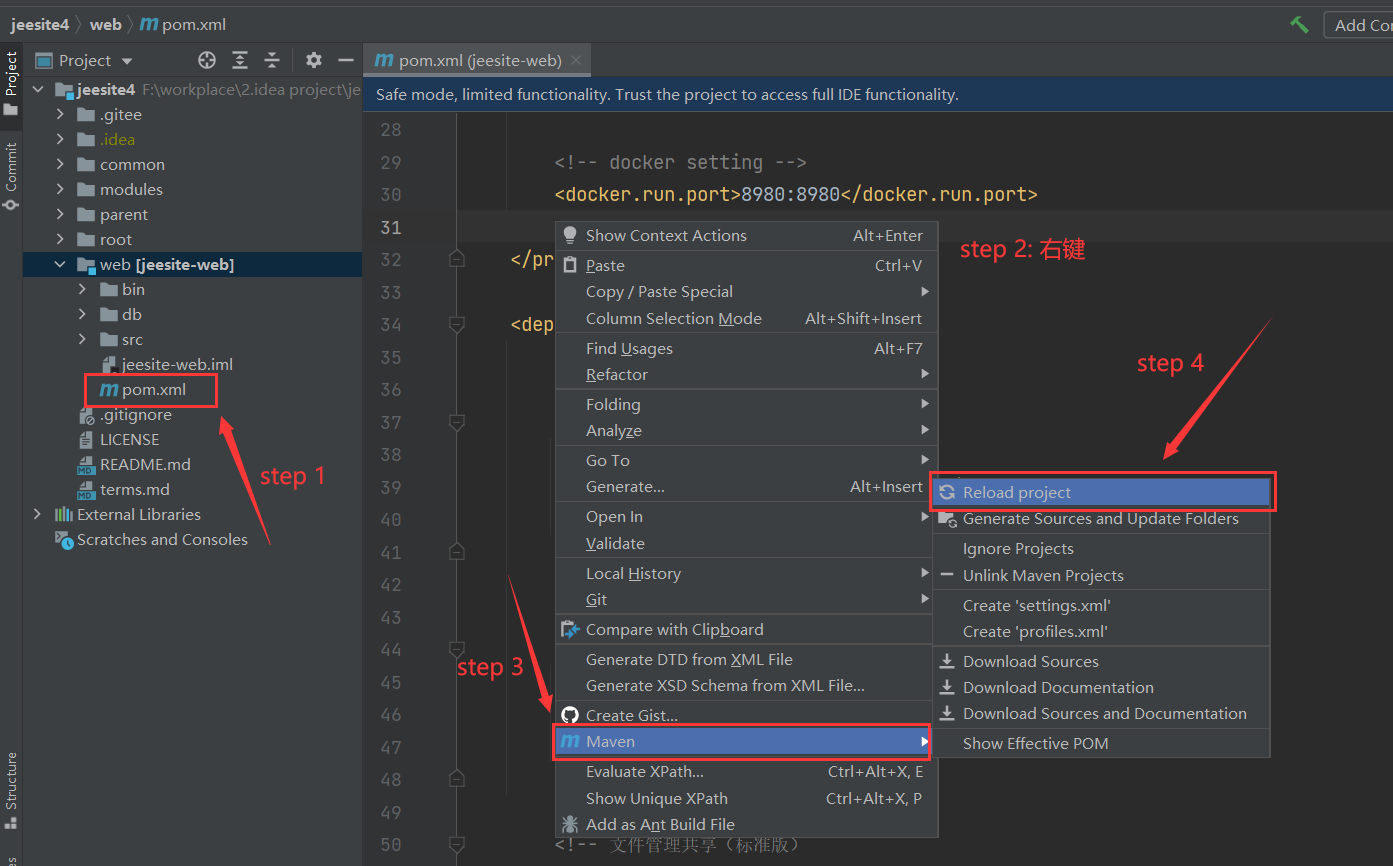Viewport: 1393px width, 866px height.
Task: Choose Add as Ant Build File
Action: (x=746, y=824)
